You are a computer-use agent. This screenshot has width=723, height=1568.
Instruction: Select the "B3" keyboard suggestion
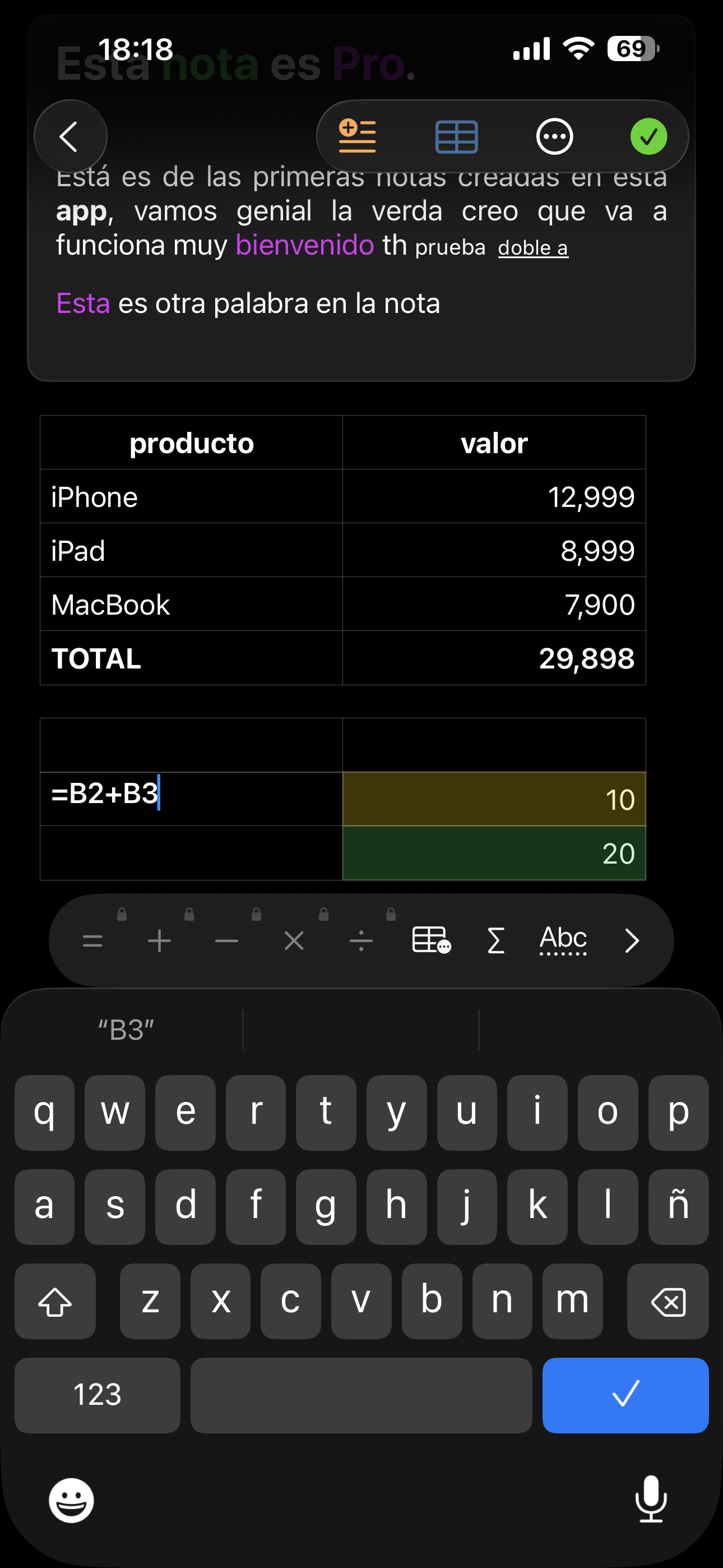pos(126,1030)
